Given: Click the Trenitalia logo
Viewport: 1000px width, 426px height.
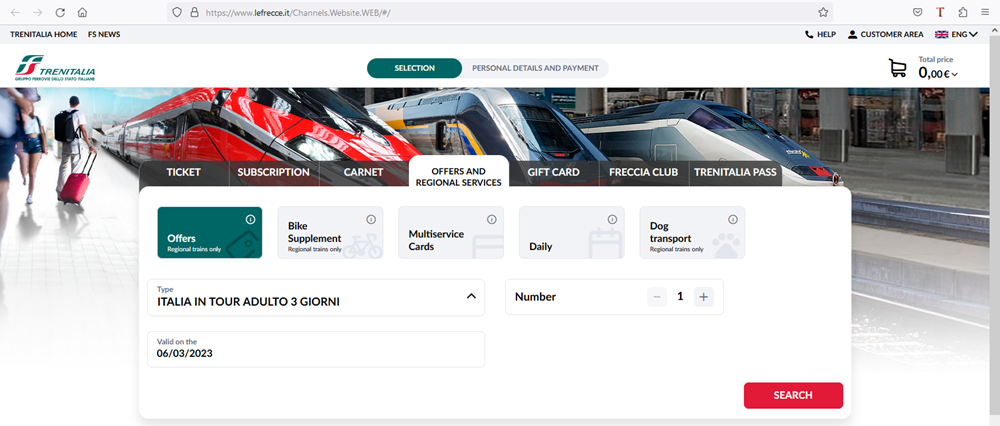Looking at the screenshot, I should click(x=55, y=68).
